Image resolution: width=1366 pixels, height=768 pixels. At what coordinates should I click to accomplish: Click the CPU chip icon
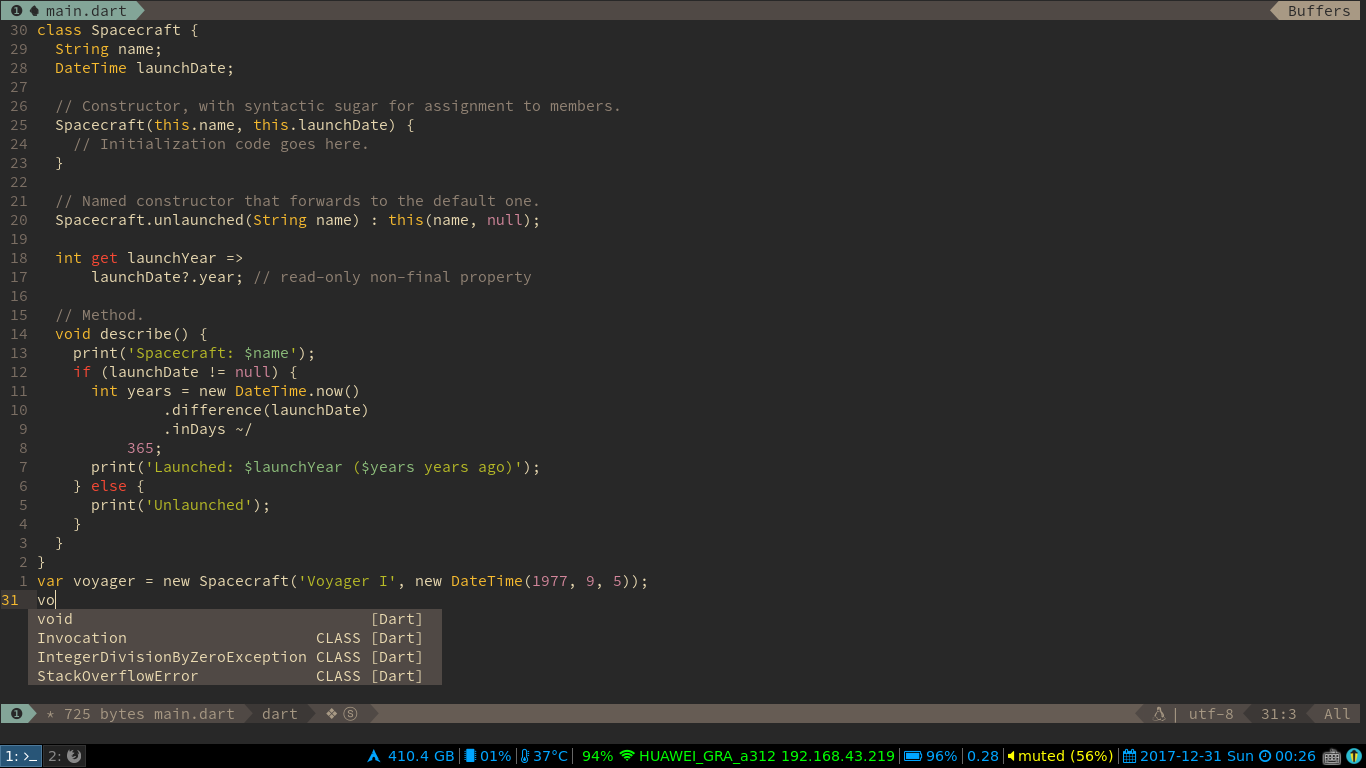click(470, 756)
